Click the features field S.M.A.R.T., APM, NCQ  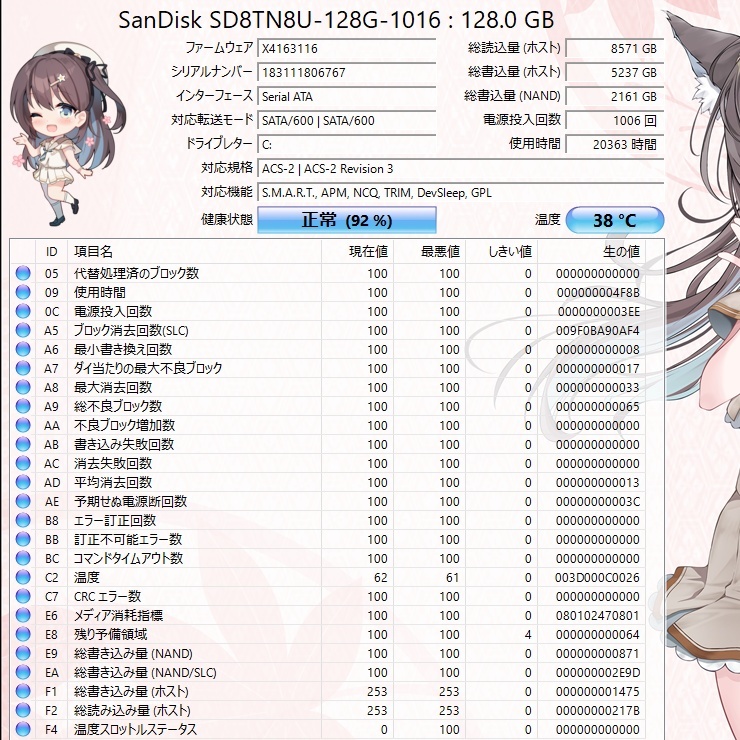(x=461, y=193)
